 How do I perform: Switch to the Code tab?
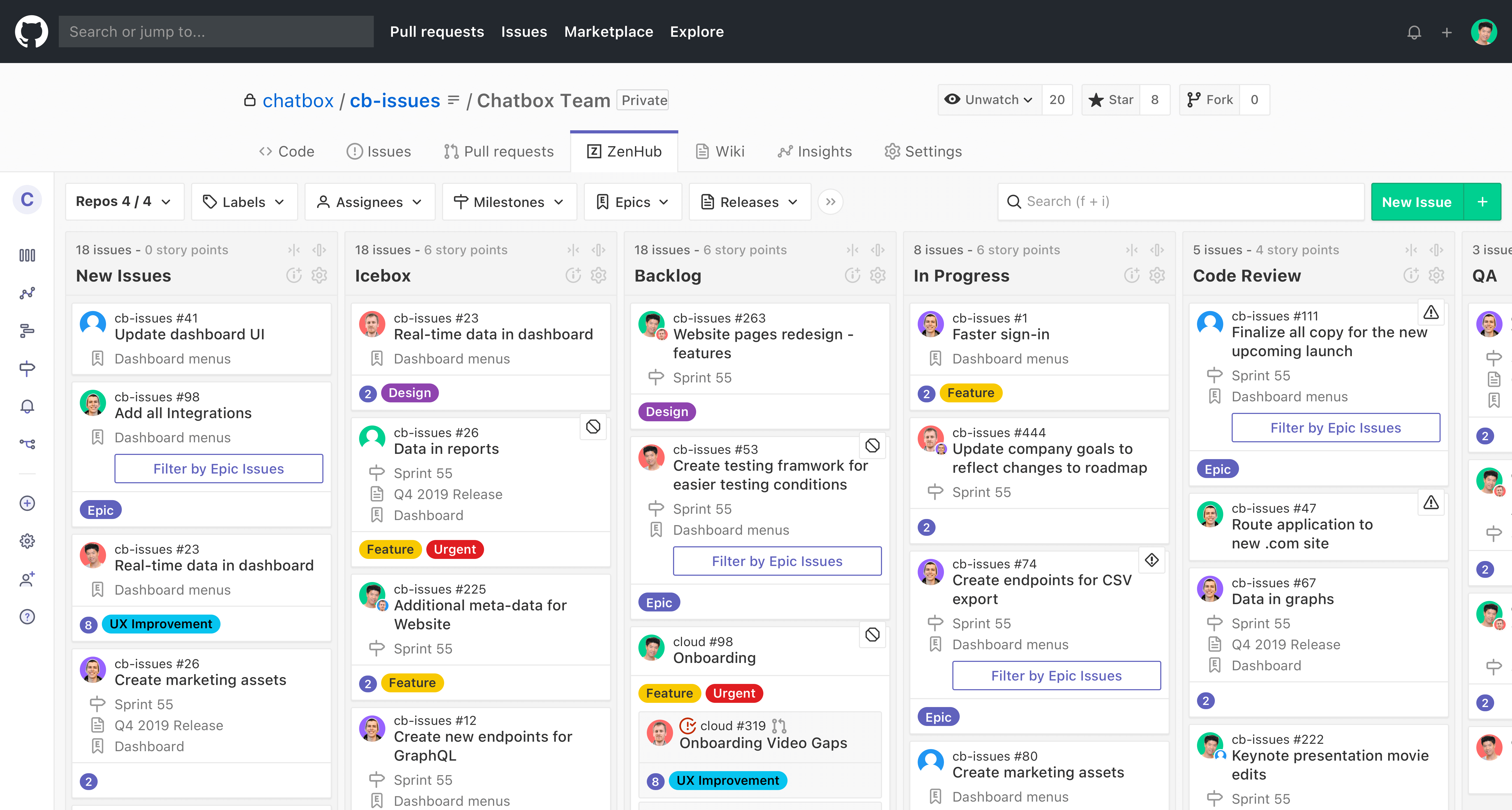click(x=287, y=152)
